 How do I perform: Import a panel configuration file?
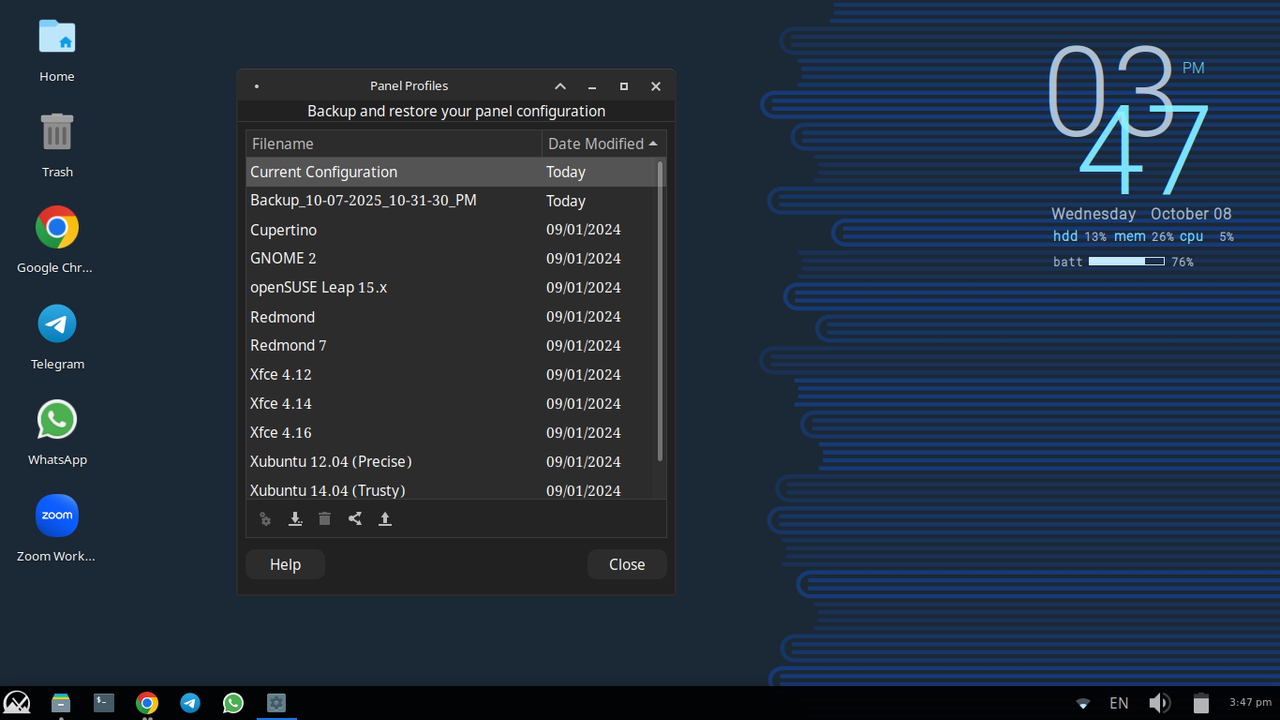coord(385,518)
